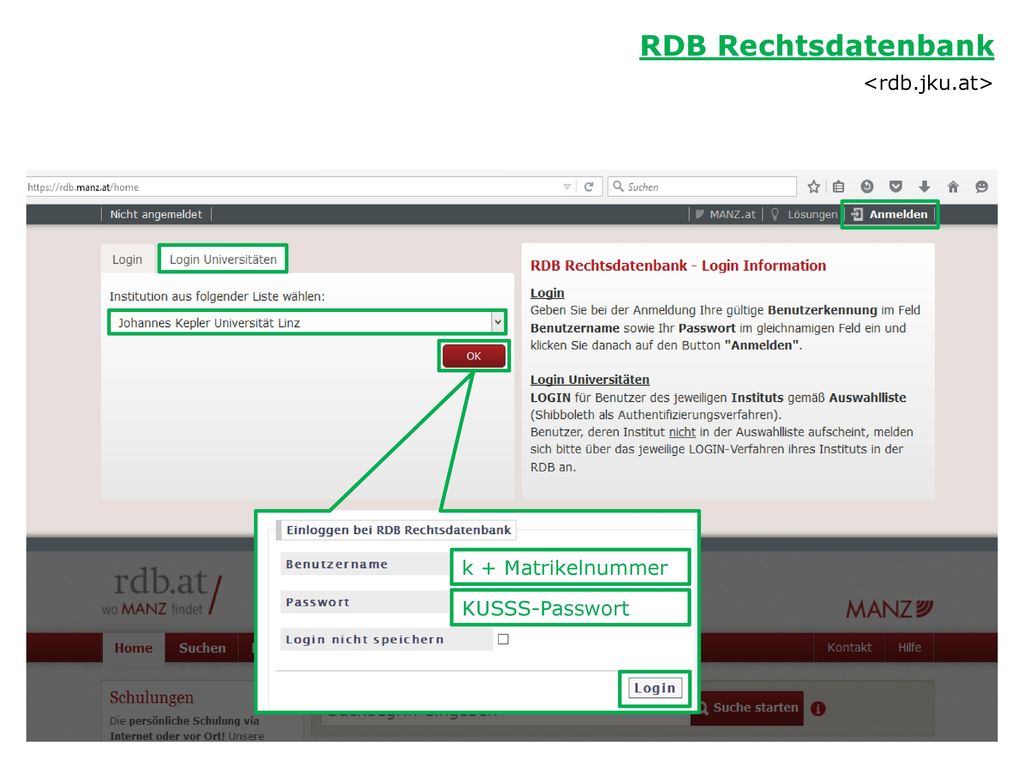Click the '<rdb.jku.at>' address text
The height and width of the screenshot is (768, 1024).
click(x=928, y=83)
